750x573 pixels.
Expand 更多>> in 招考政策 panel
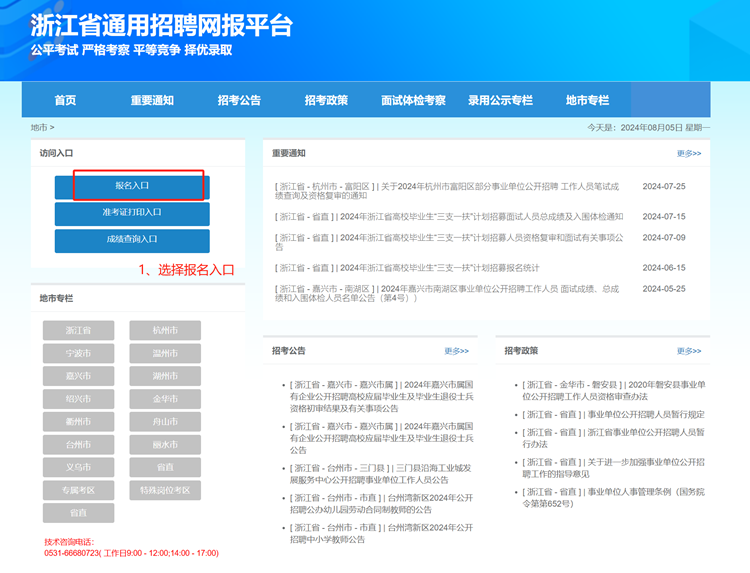(688, 351)
